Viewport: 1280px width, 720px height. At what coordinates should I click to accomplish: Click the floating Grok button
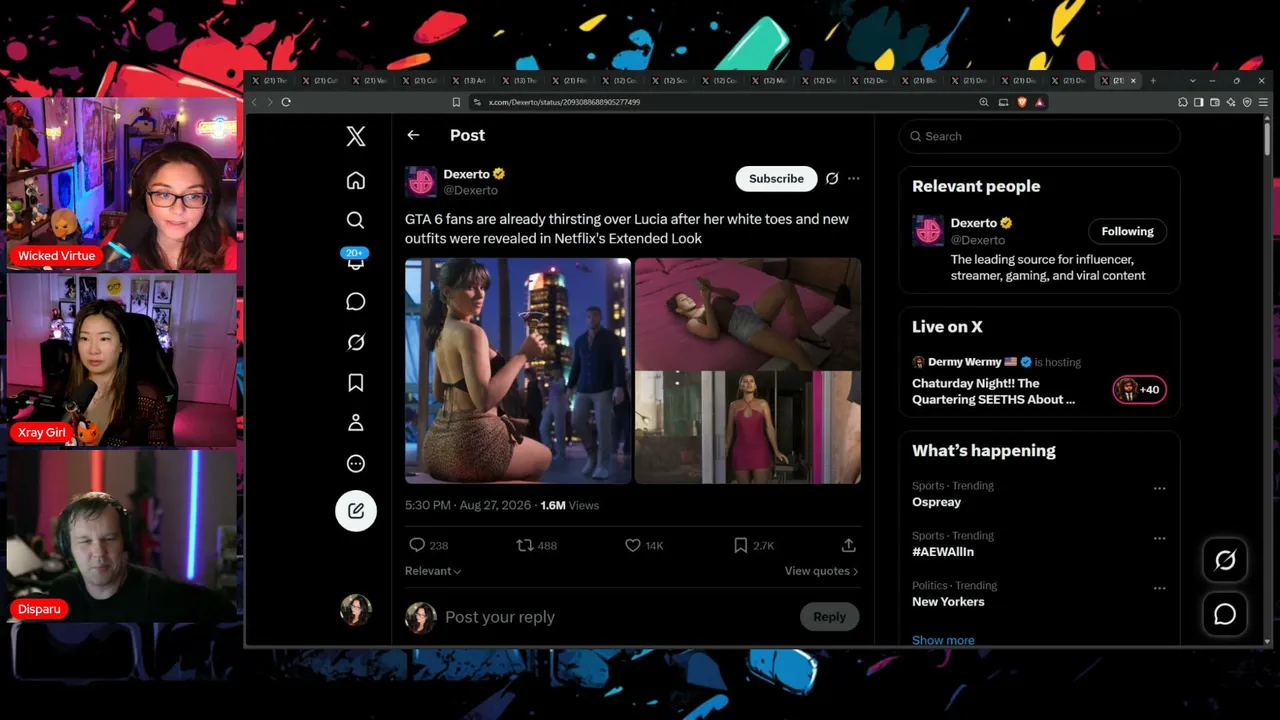(x=1225, y=561)
